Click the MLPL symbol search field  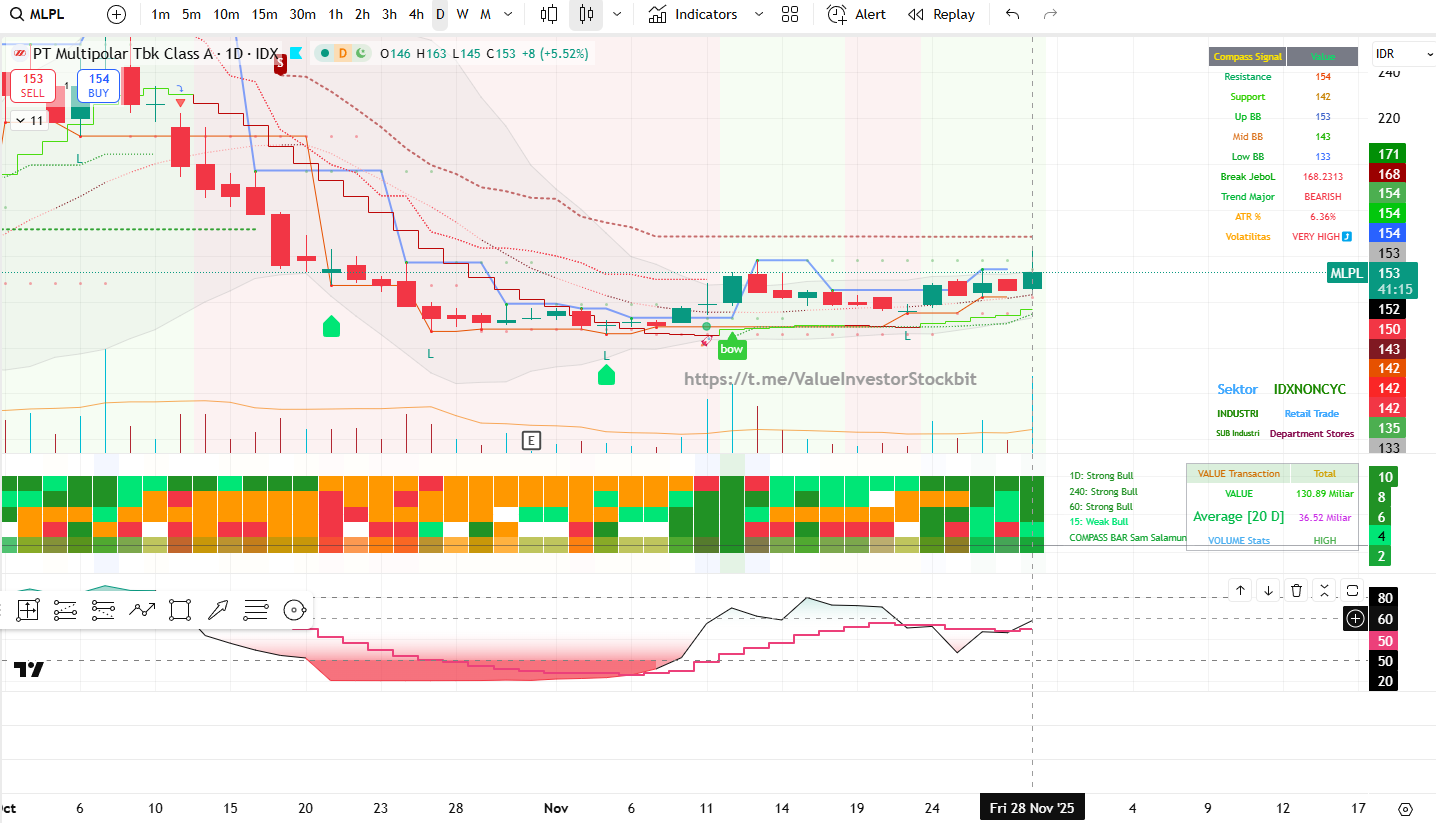(45, 14)
